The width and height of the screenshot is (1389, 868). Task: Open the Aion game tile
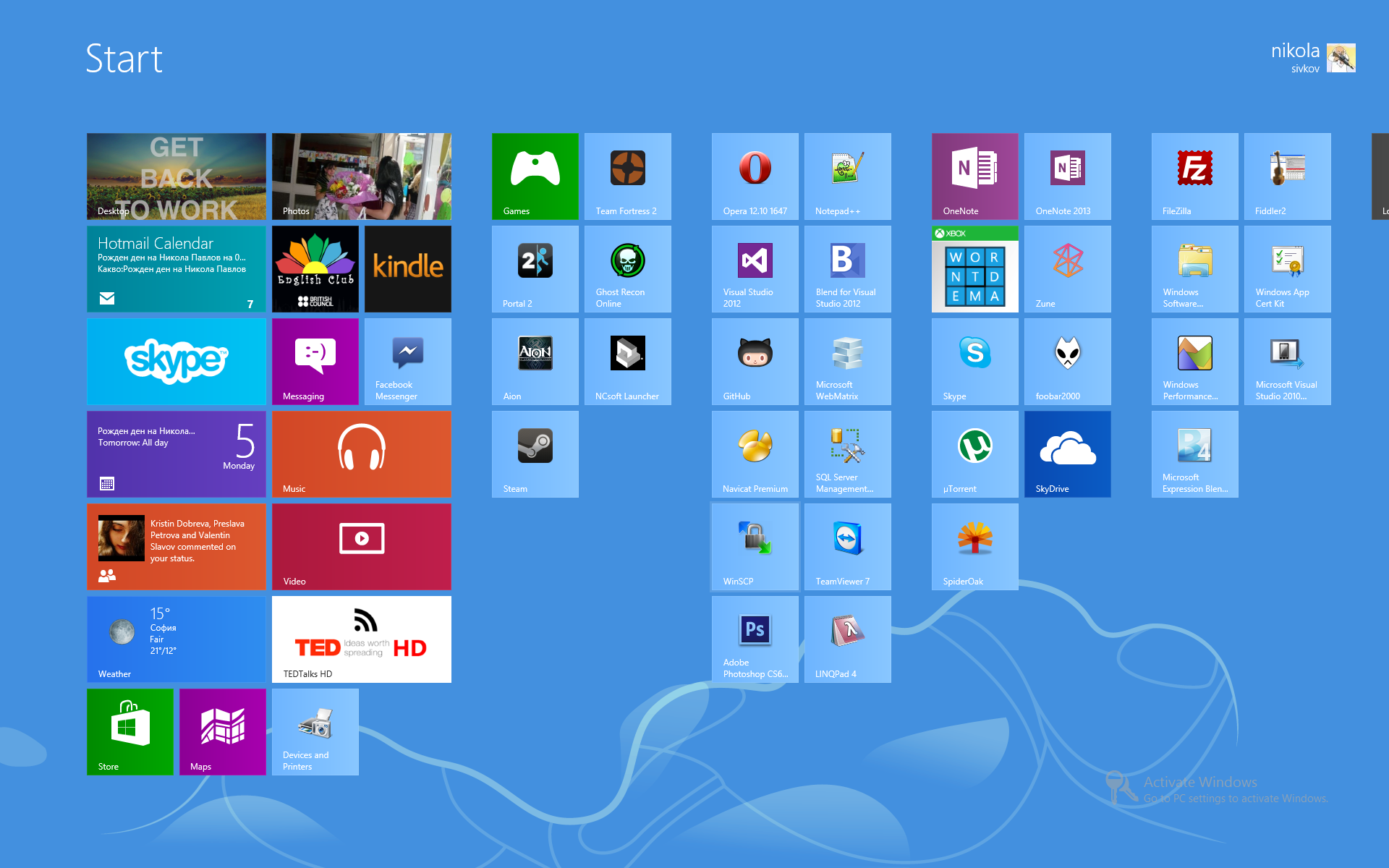click(x=535, y=362)
